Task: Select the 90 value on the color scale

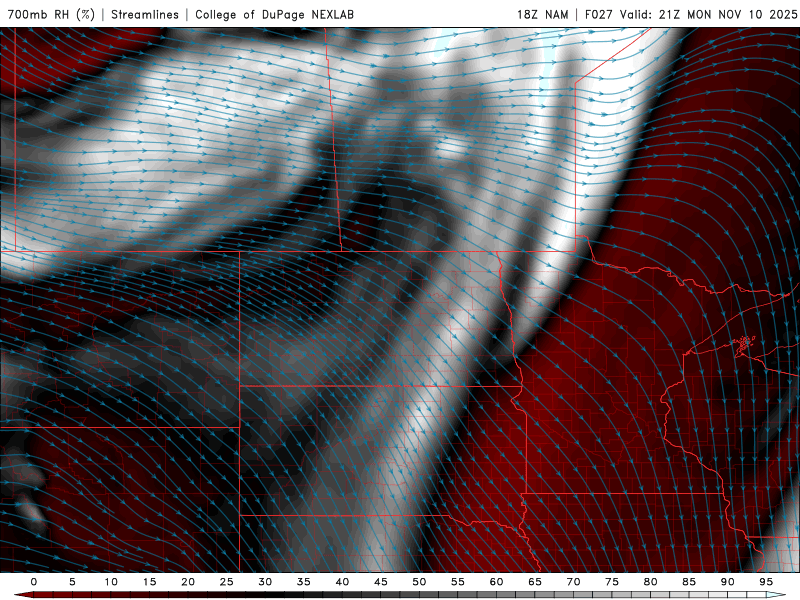Action: click(728, 582)
